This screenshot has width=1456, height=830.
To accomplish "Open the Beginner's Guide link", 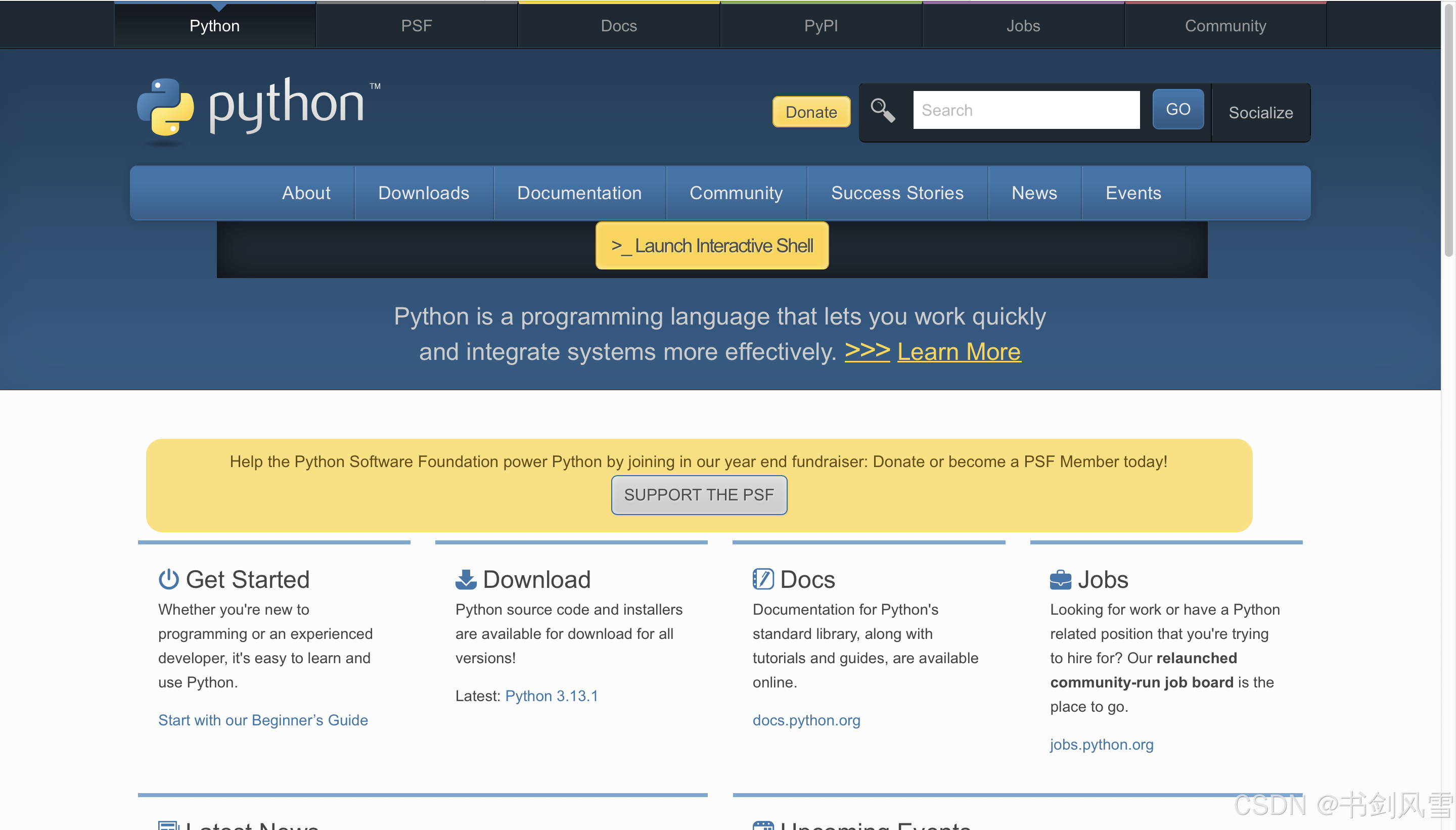I will (x=263, y=720).
